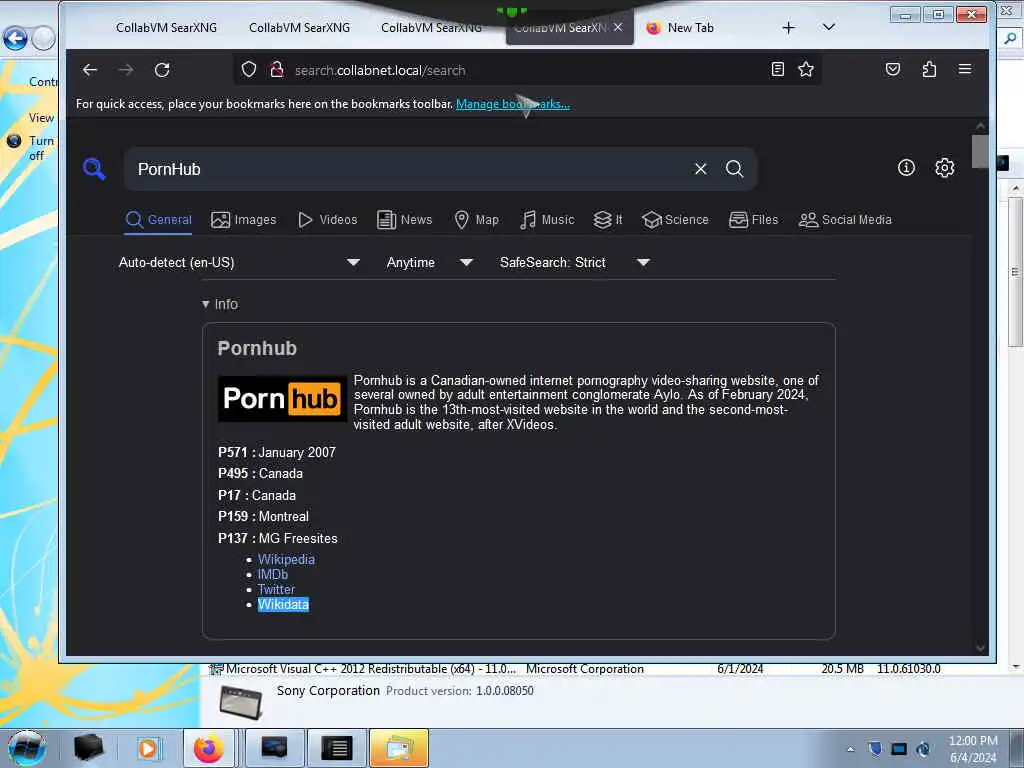Viewport: 1024px width, 768px height.
Task: Open the media player taskbar icon
Action: pyautogui.click(x=148, y=748)
